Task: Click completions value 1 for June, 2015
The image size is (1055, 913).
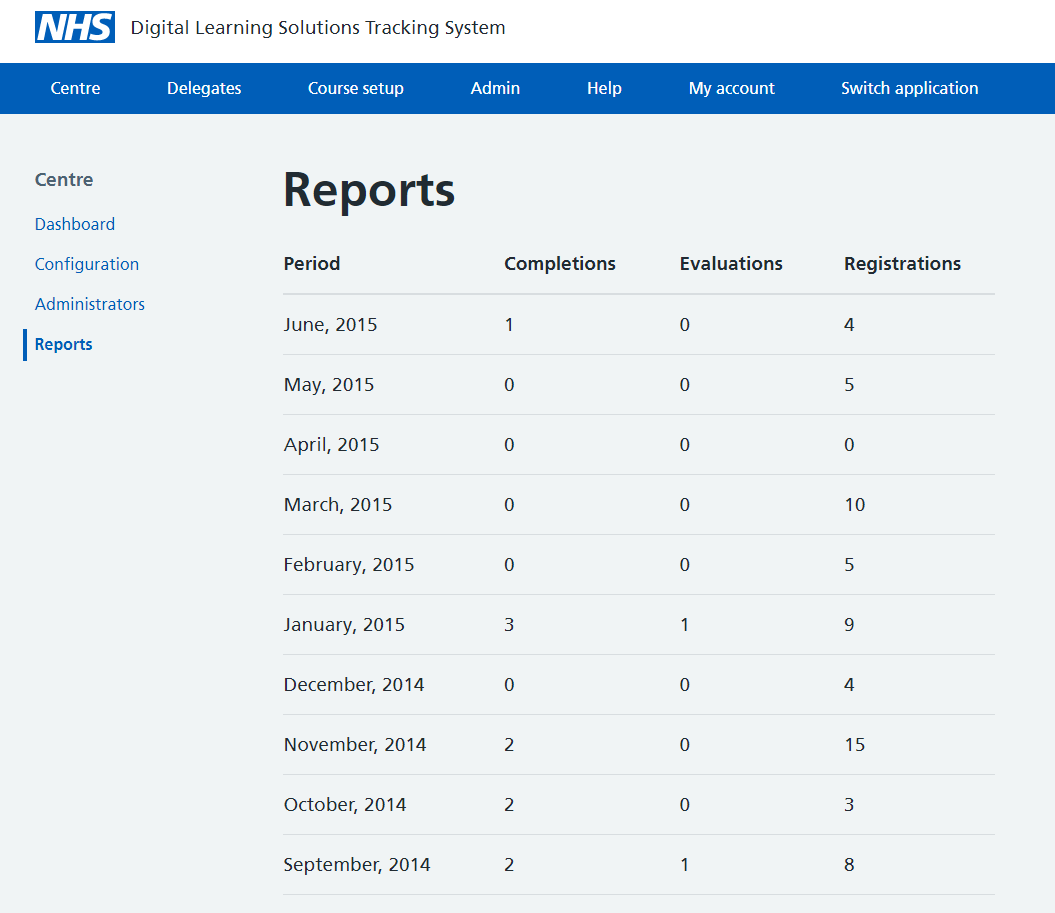Action: 509,325
